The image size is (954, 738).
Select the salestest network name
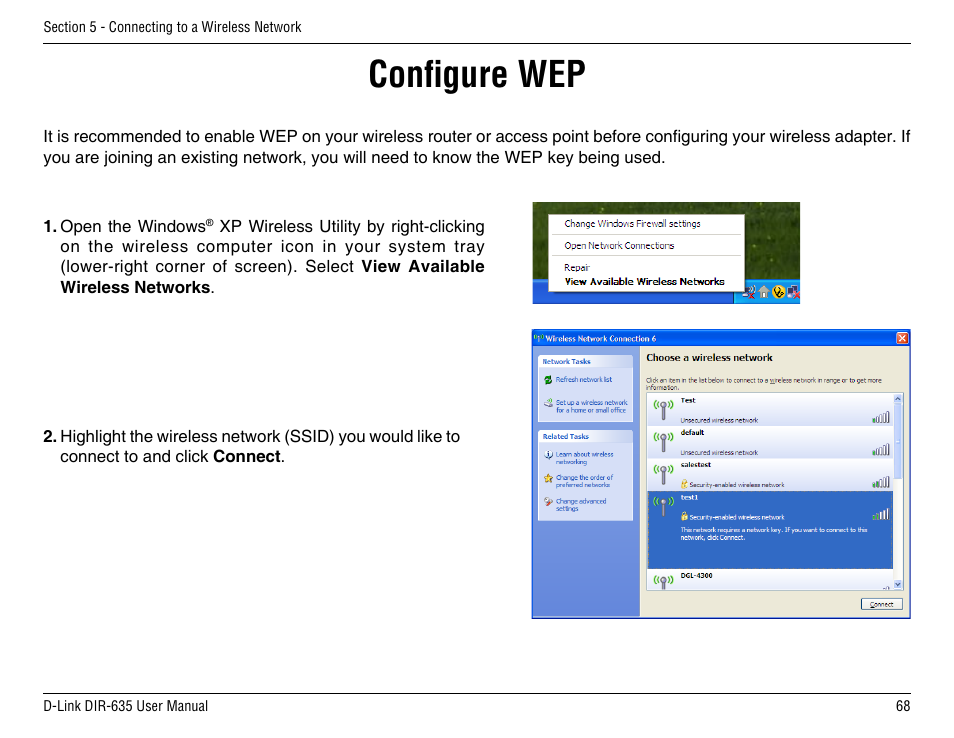[x=695, y=465]
